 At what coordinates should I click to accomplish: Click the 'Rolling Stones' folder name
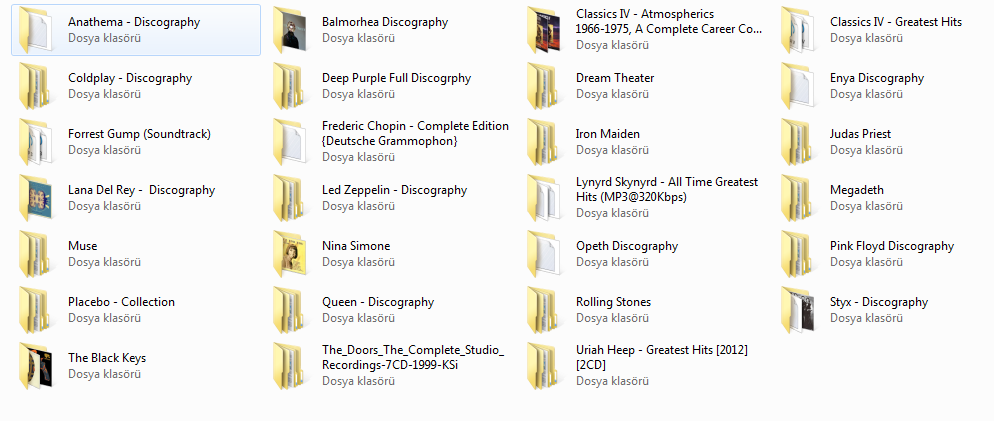tap(614, 302)
